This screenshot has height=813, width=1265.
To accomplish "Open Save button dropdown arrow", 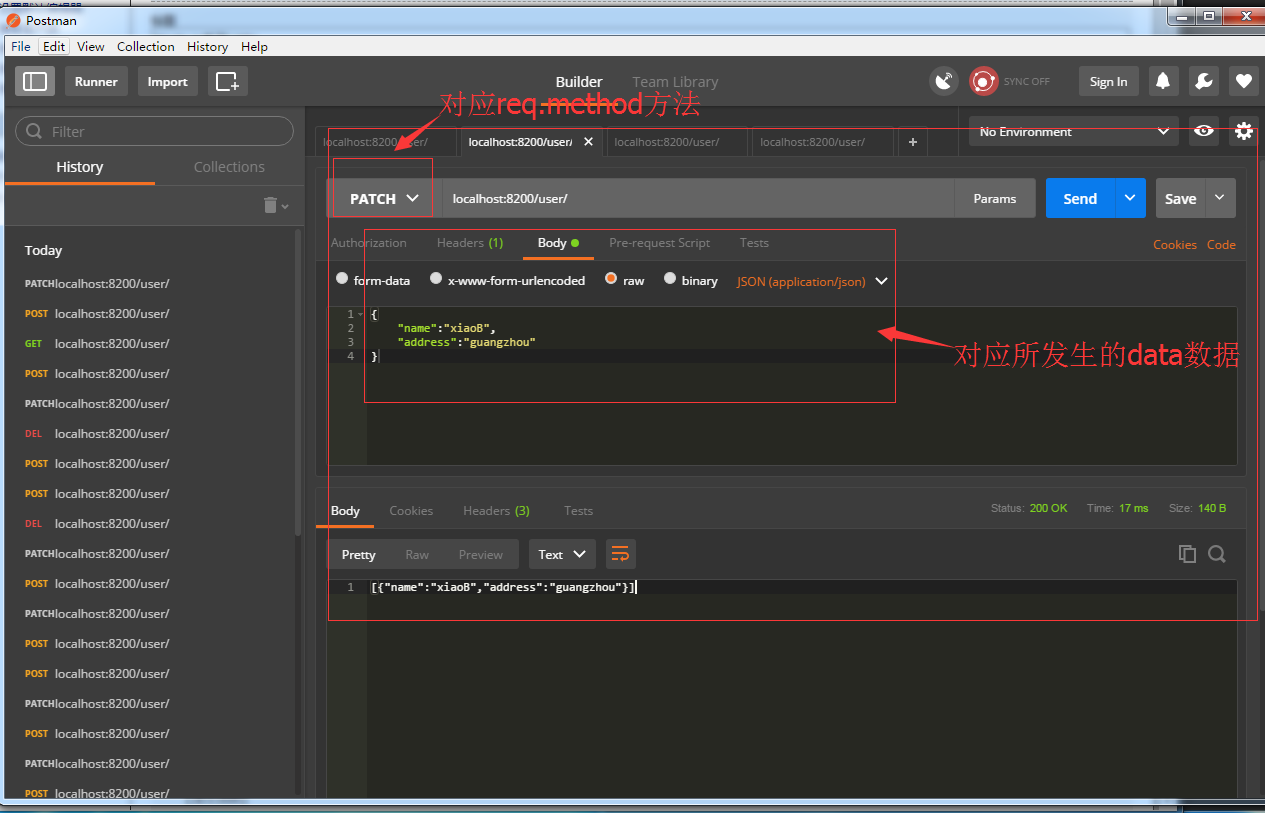I will pos(1220,198).
